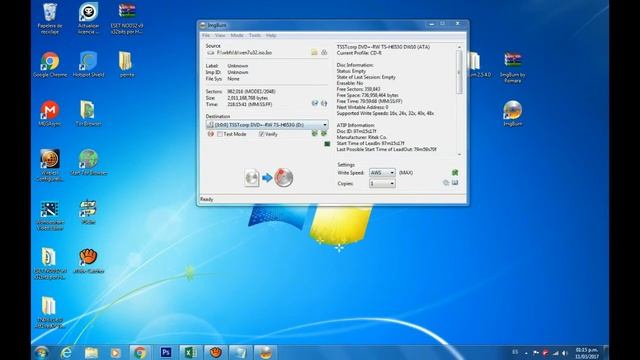Select the Hotspot Shield desktop shortcut

tap(88, 64)
